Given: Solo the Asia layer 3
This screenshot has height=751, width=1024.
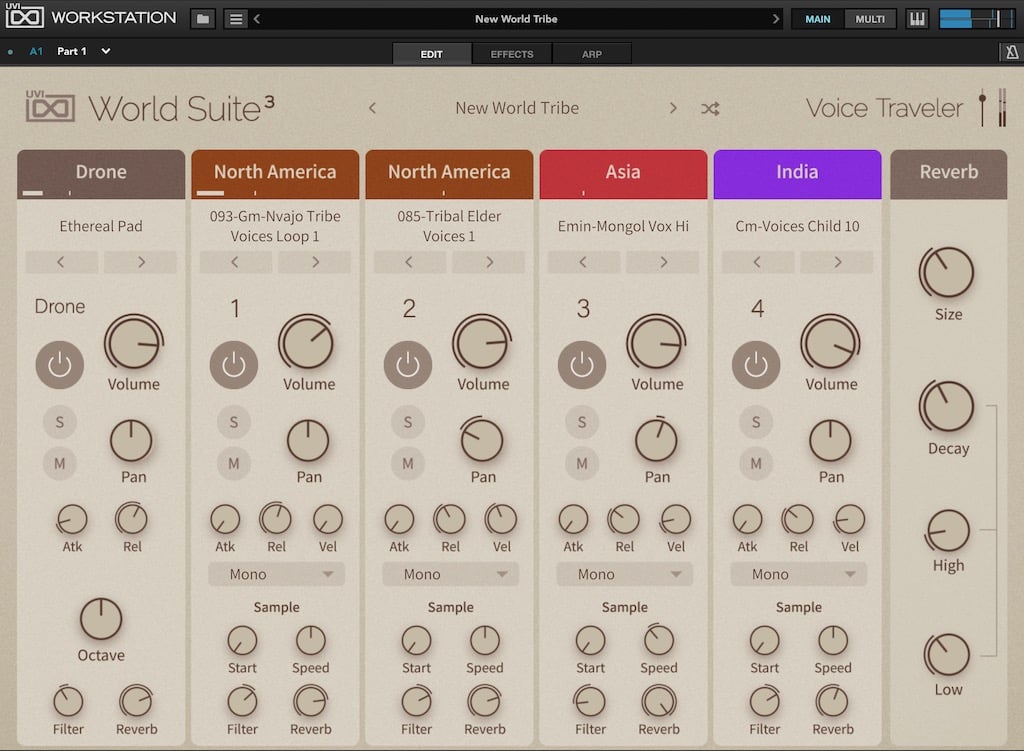Looking at the screenshot, I should 582,422.
